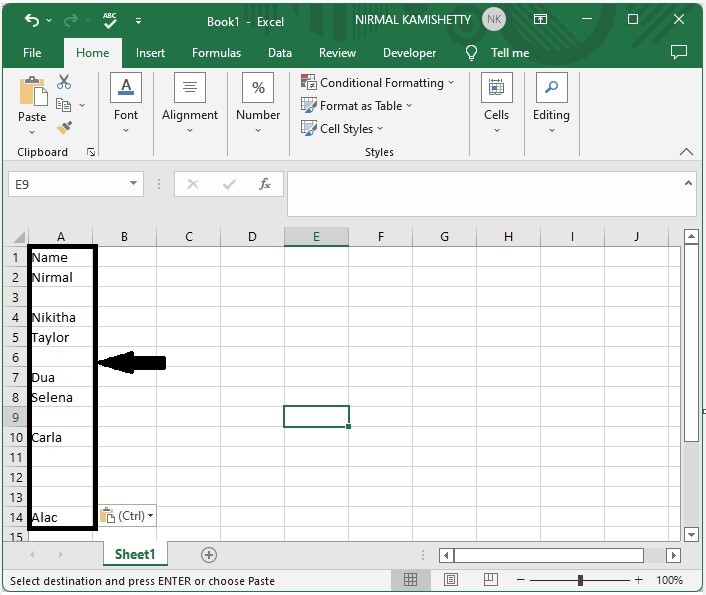706x595 pixels.
Task: Switch to the Review tab
Action: (x=337, y=53)
